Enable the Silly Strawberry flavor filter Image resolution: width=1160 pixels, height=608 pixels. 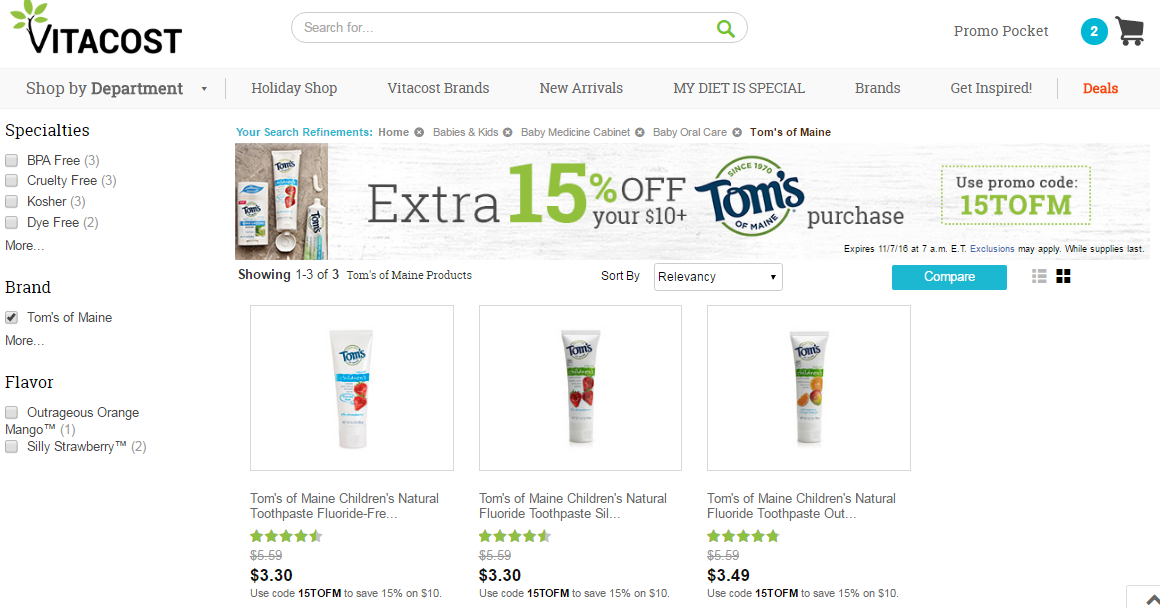[12, 447]
